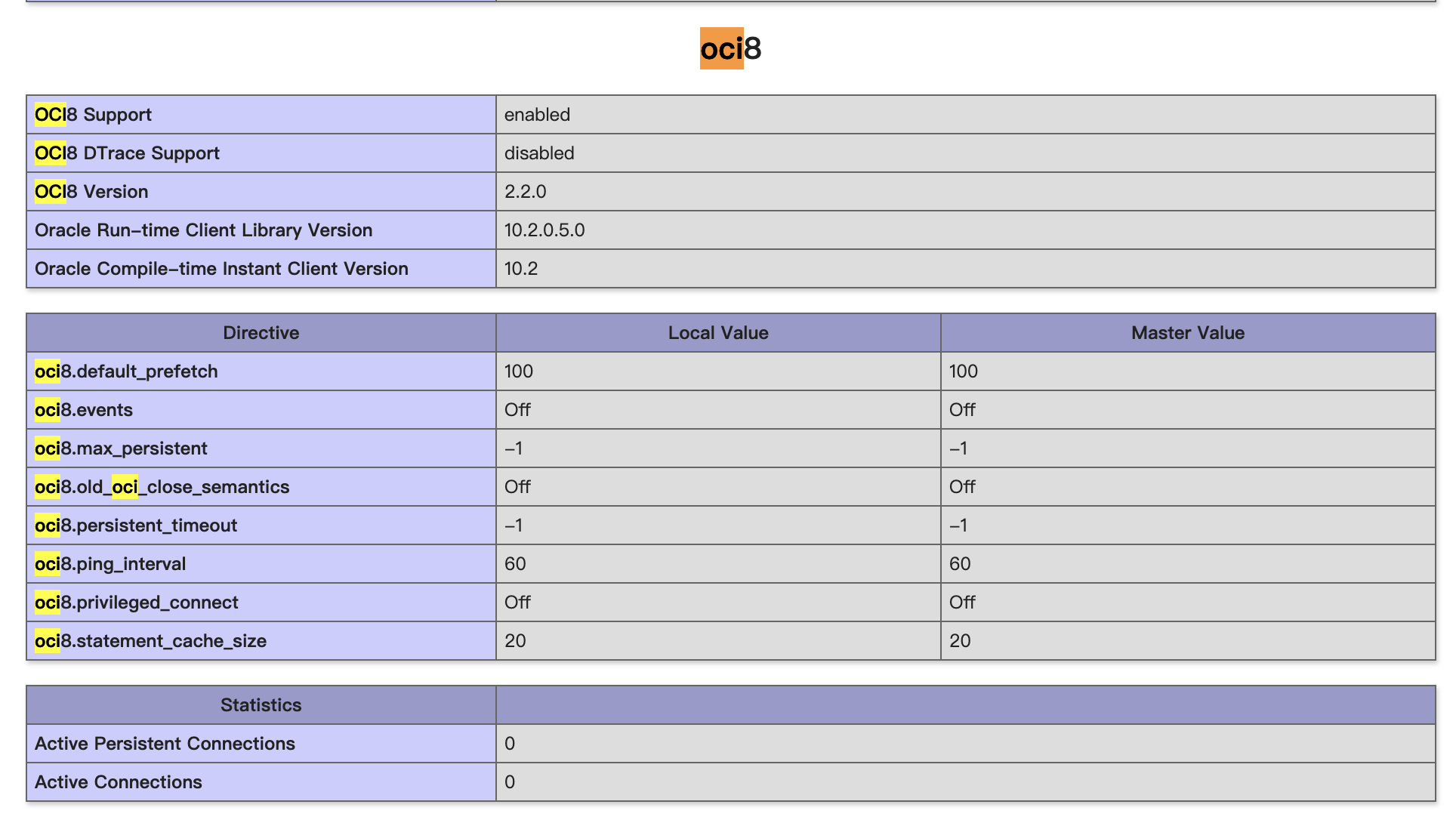The width and height of the screenshot is (1456, 823).
Task: Click the oci8 section heading
Action: pyautogui.click(x=730, y=49)
